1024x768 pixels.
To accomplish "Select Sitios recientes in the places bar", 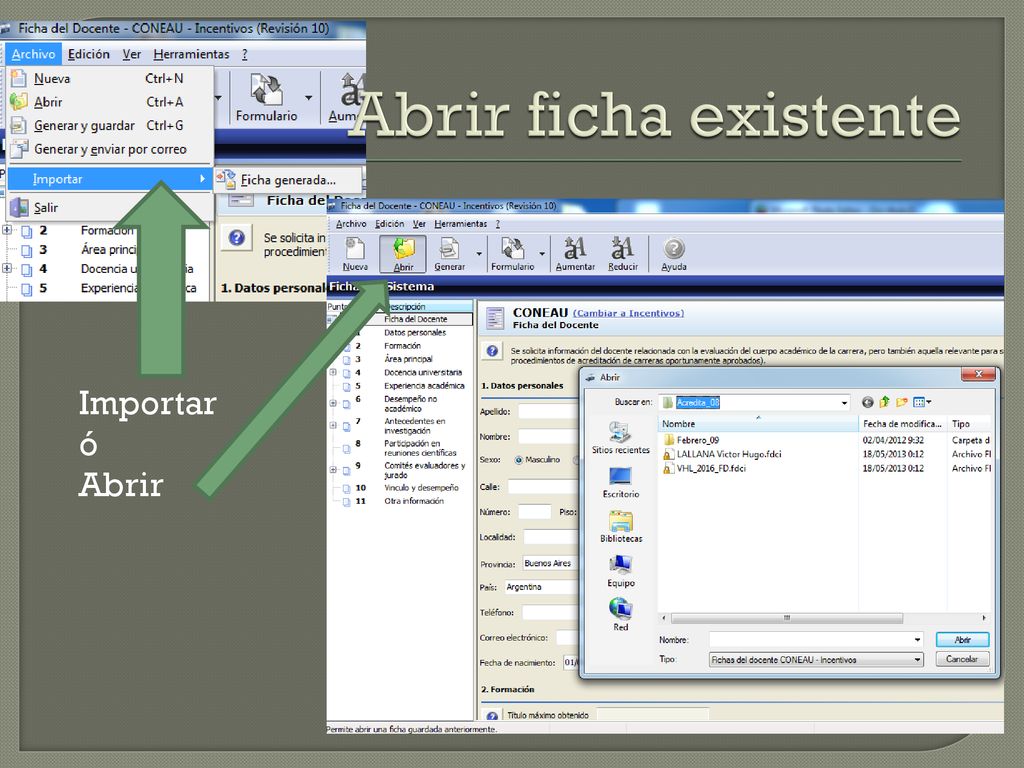I will pyautogui.click(x=620, y=438).
